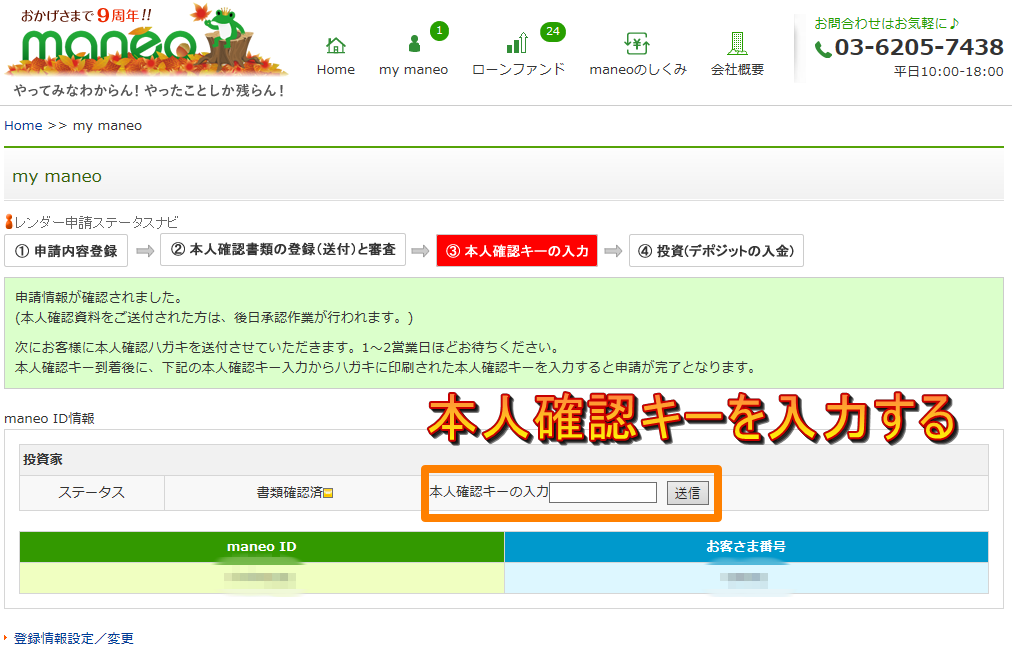Click the レンダー申請ステータスナビ label
Screen dimensions: 1012x669
tap(96, 223)
